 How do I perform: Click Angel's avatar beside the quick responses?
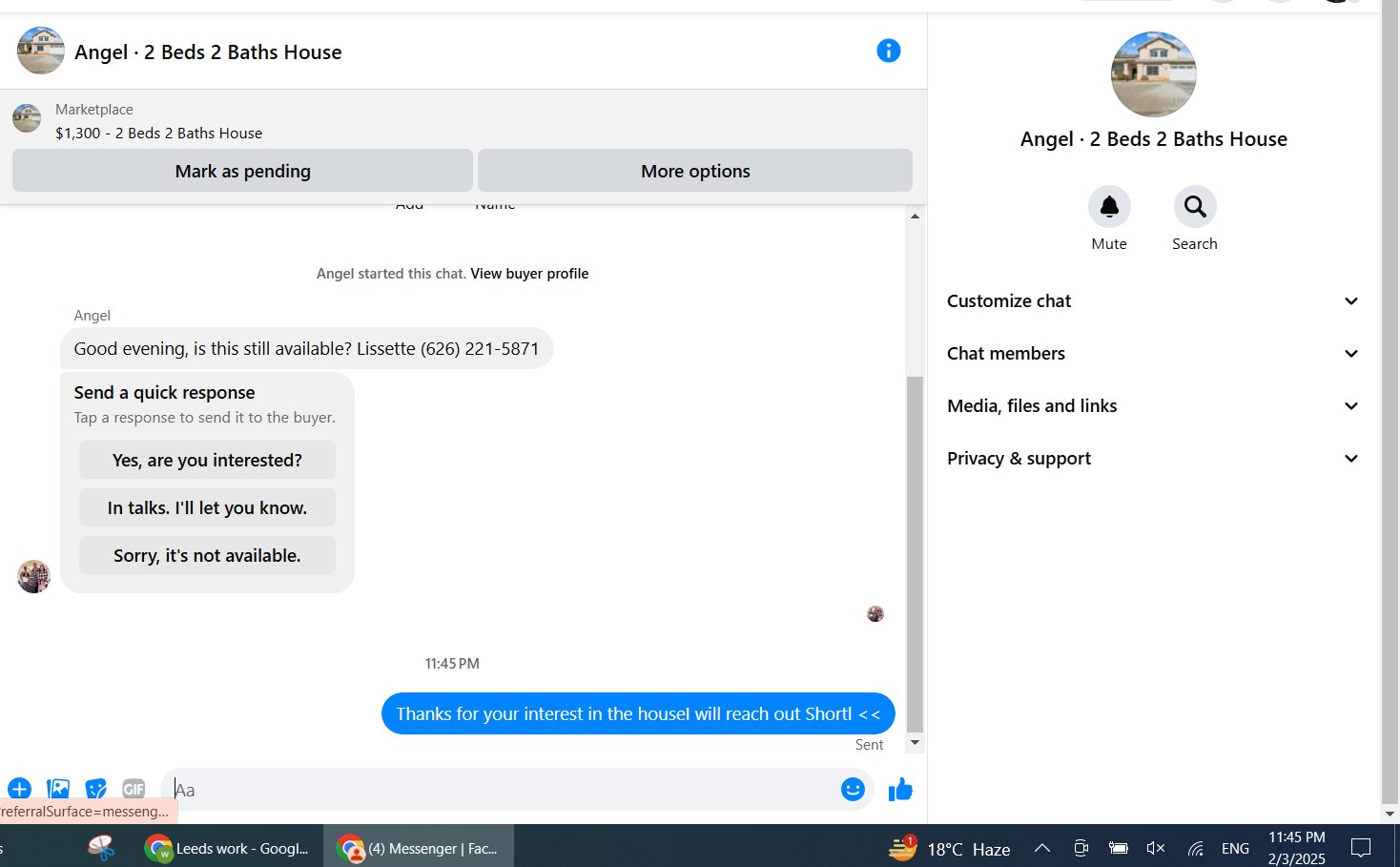click(x=34, y=576)
